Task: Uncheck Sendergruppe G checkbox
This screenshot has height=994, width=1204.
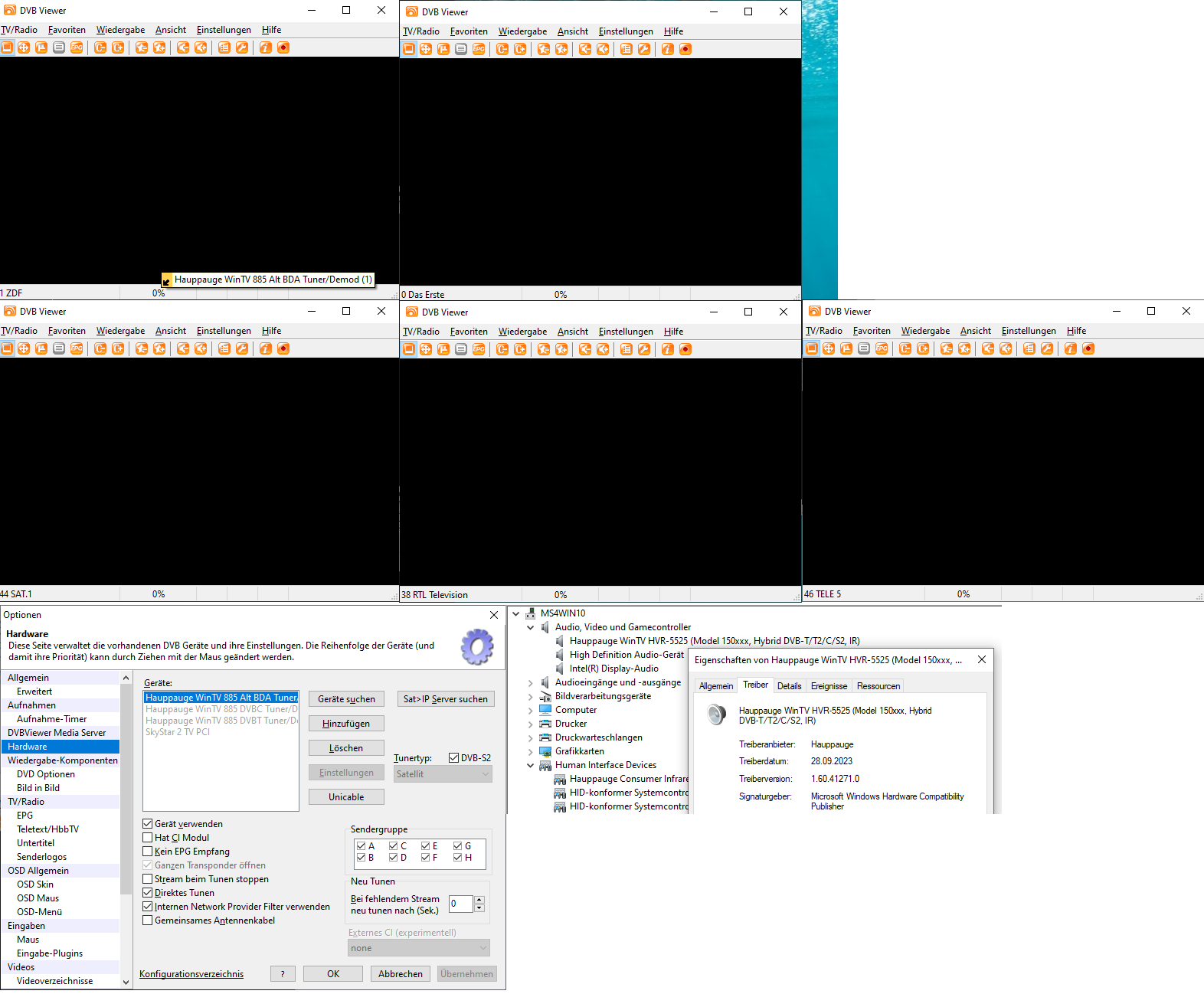Action: 457,846
